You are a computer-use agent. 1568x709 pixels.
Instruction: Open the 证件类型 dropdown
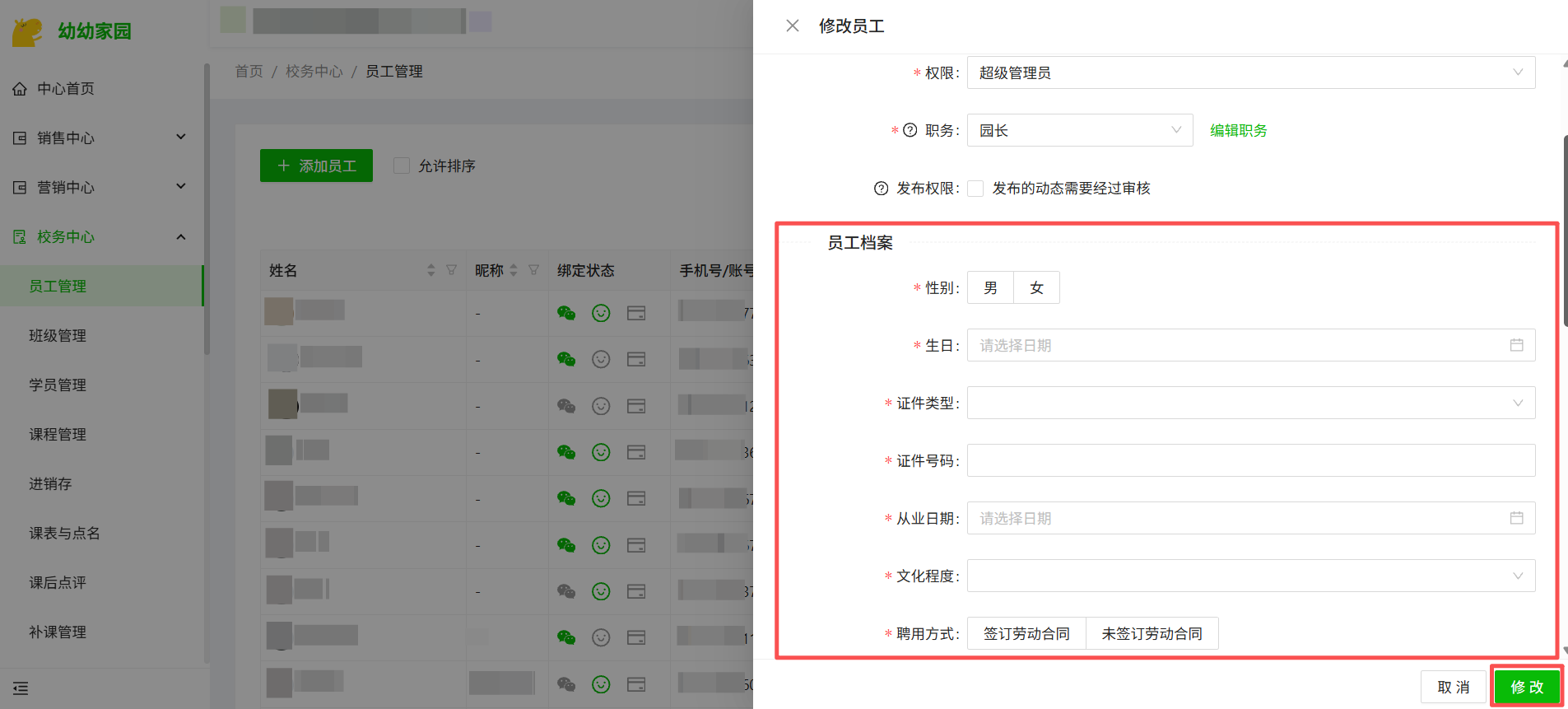click(1250, 403)
